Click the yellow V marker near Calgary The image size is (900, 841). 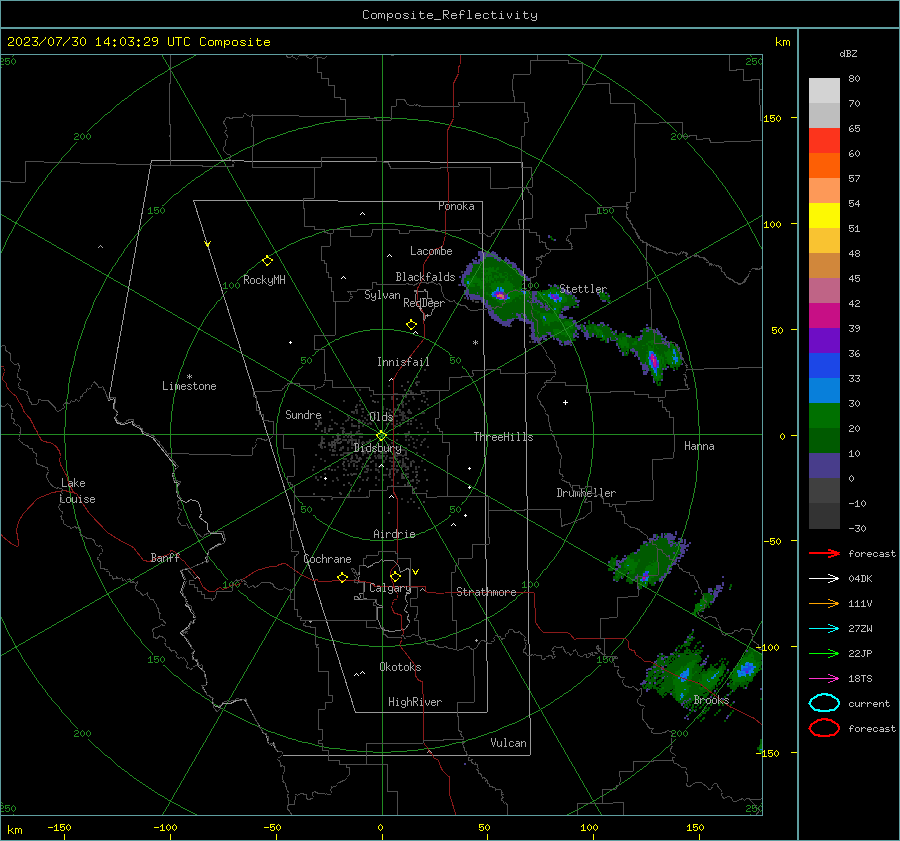(x=416, y=572)
